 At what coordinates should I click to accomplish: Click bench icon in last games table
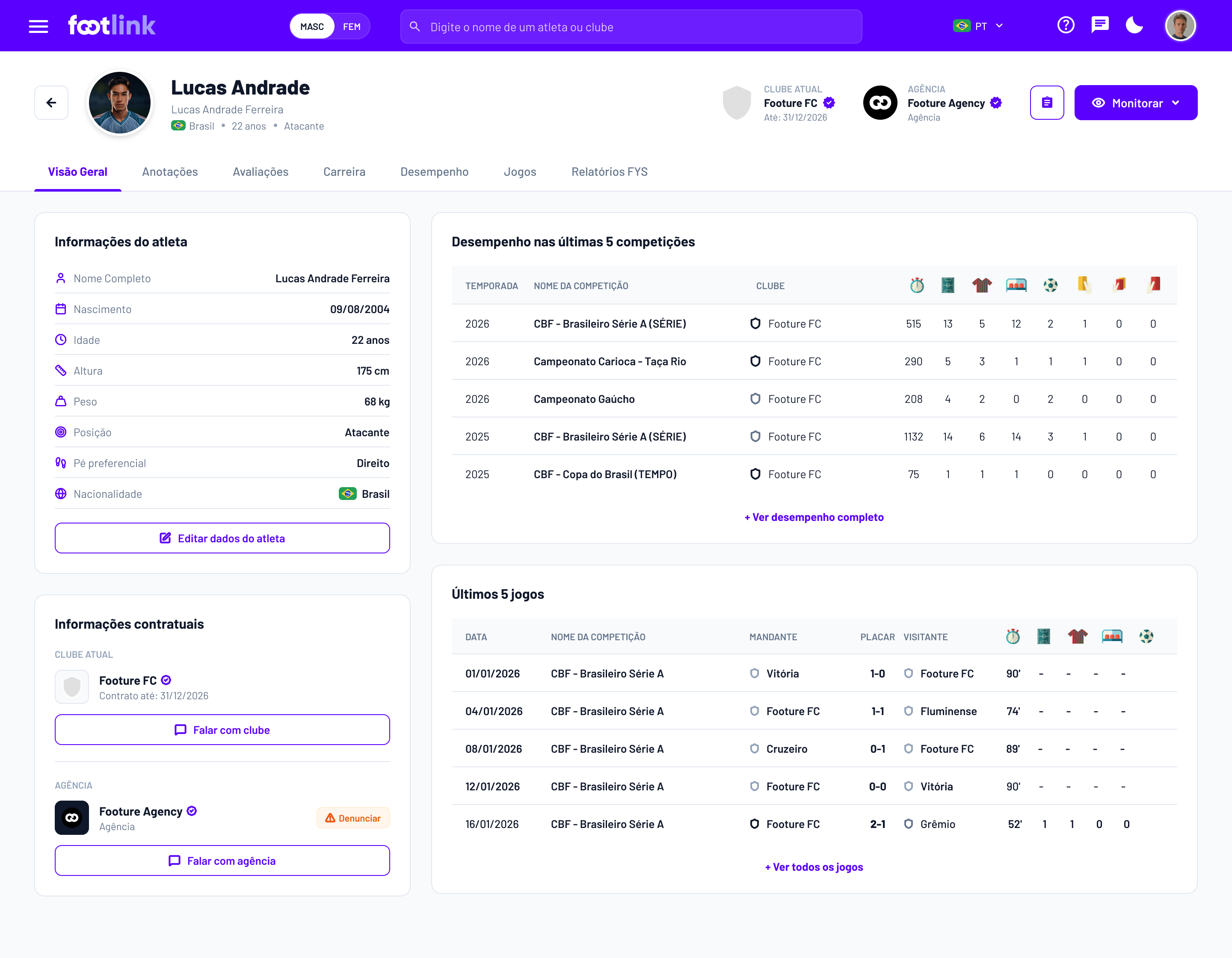1112,636
